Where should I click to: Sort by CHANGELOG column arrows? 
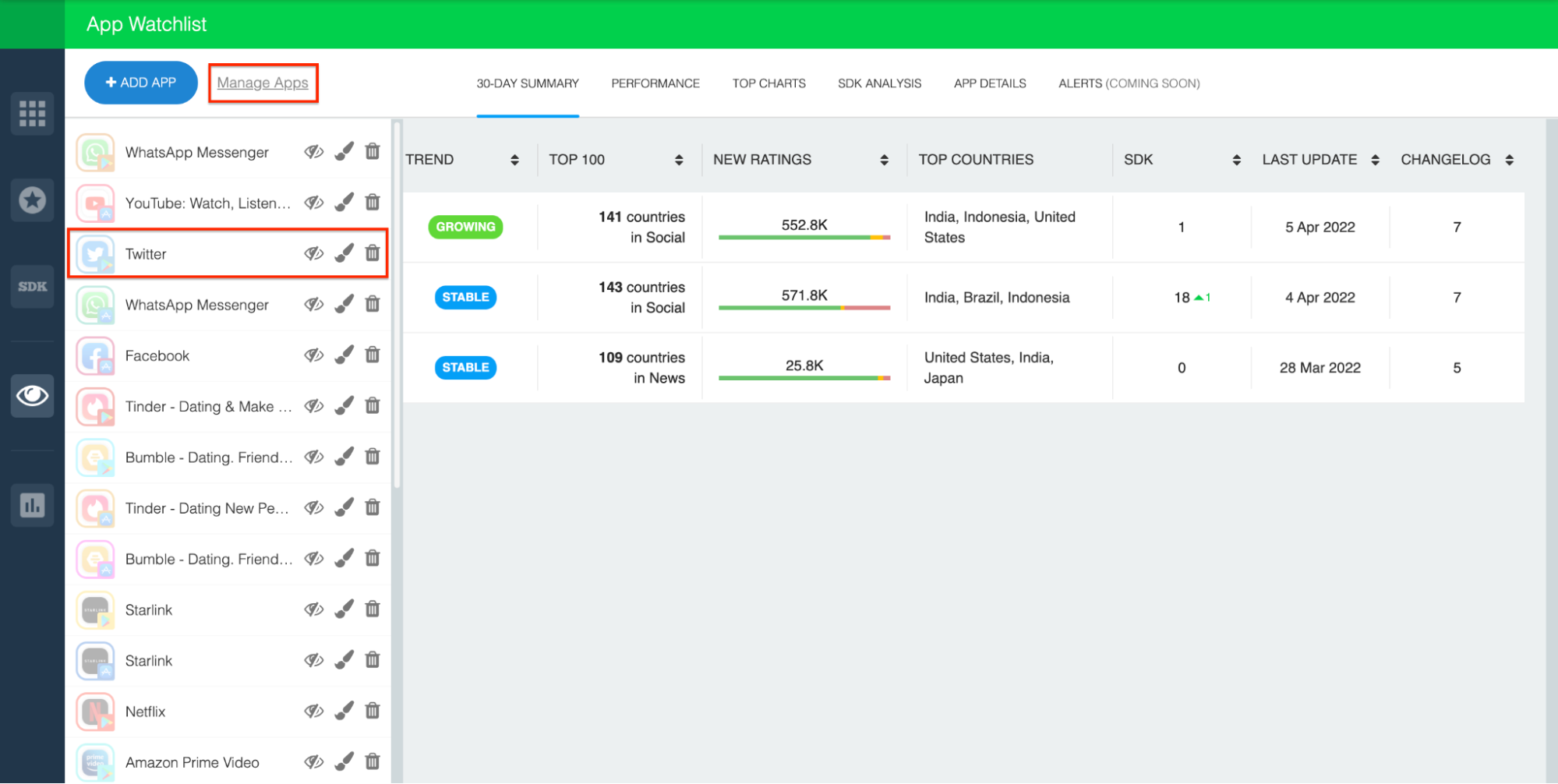tap(1509, 160)
